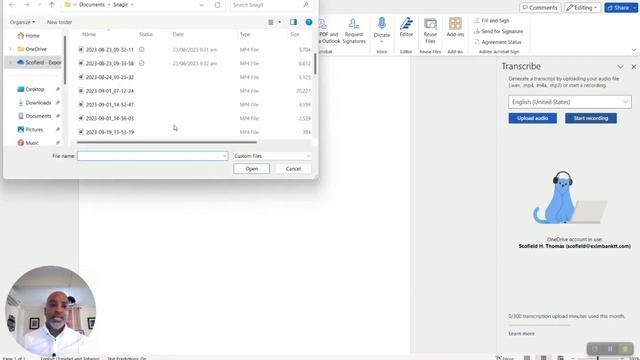Screen dimensions: 640x360
Task: Click the view layout icon
Action: click(x=271, y=22)
